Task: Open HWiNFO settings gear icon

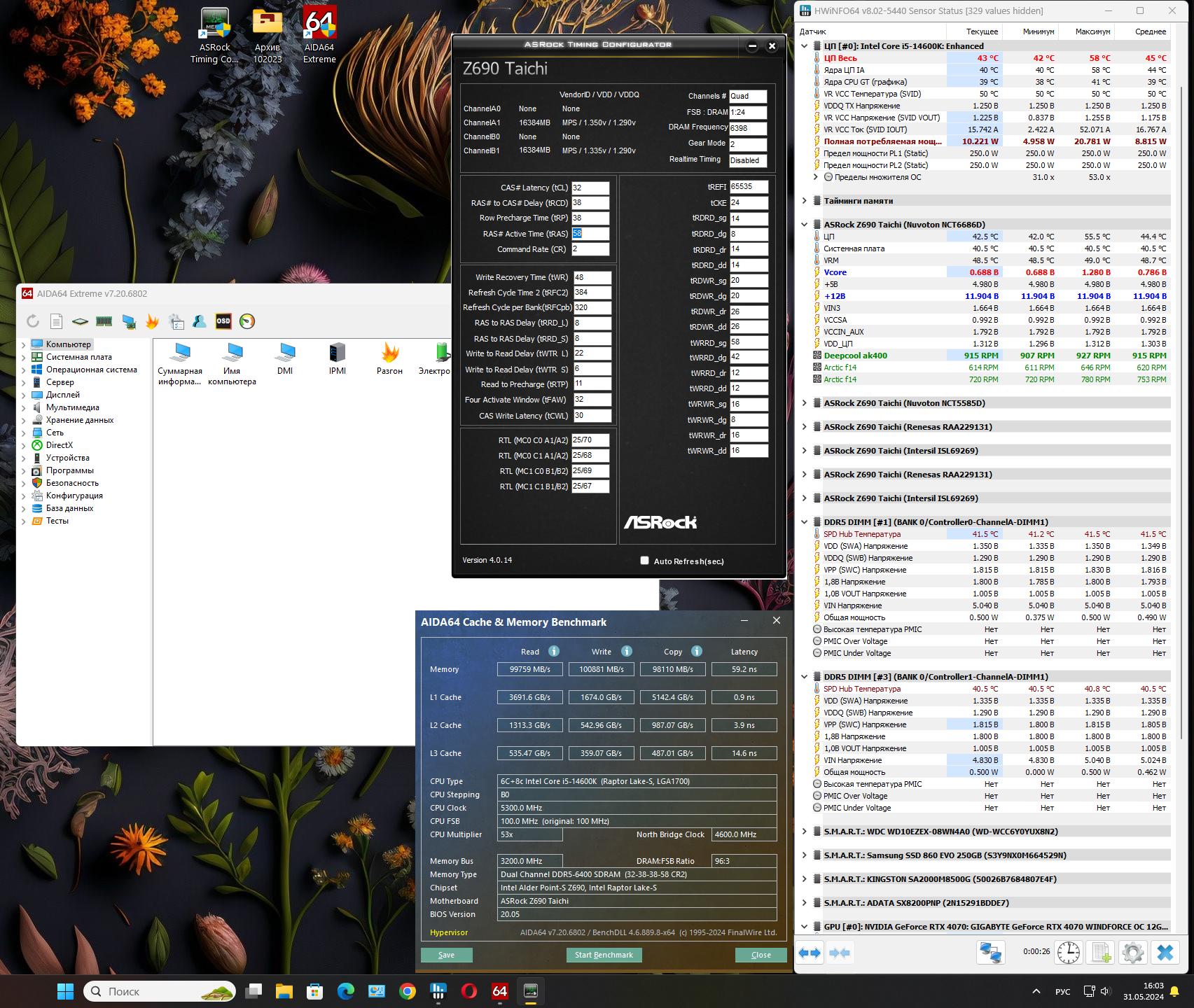Action: pyautogui.click(x=1132, y=953)
